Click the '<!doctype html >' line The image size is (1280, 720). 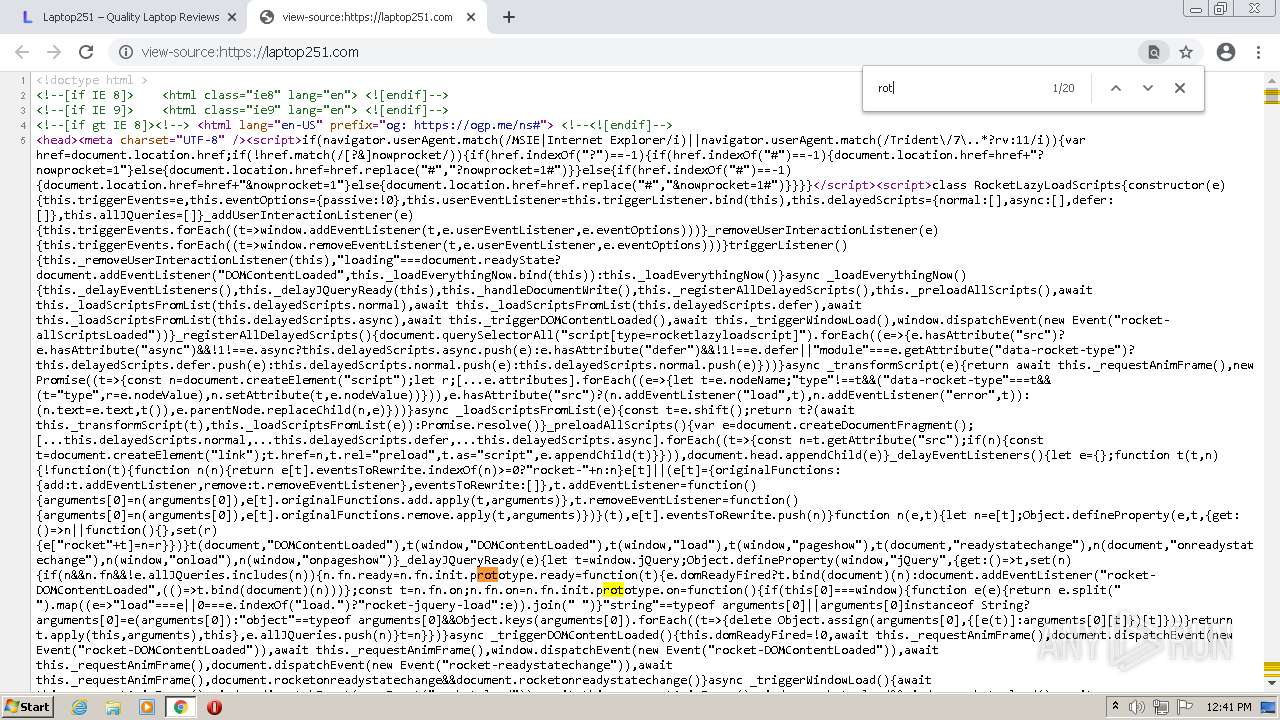[x=92, y=80]
